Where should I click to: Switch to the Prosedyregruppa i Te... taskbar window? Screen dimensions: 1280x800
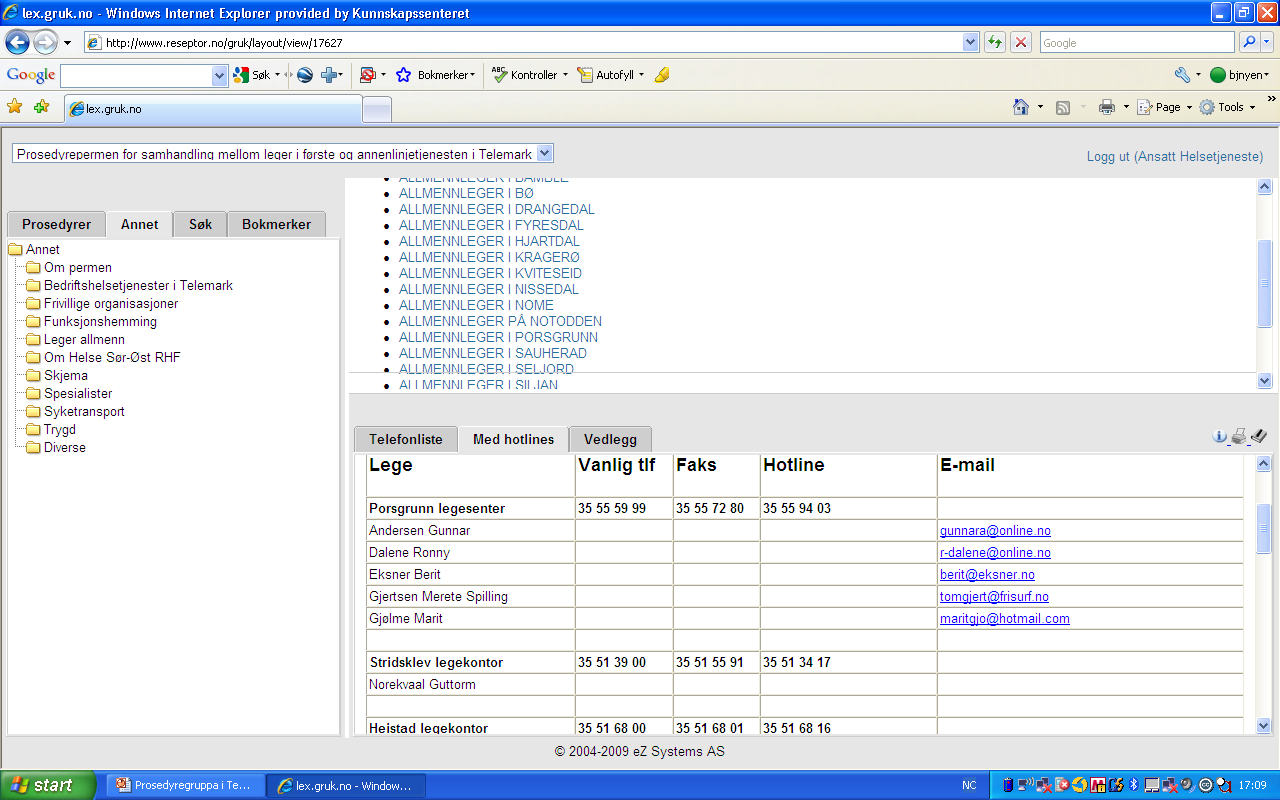point(185,785)
